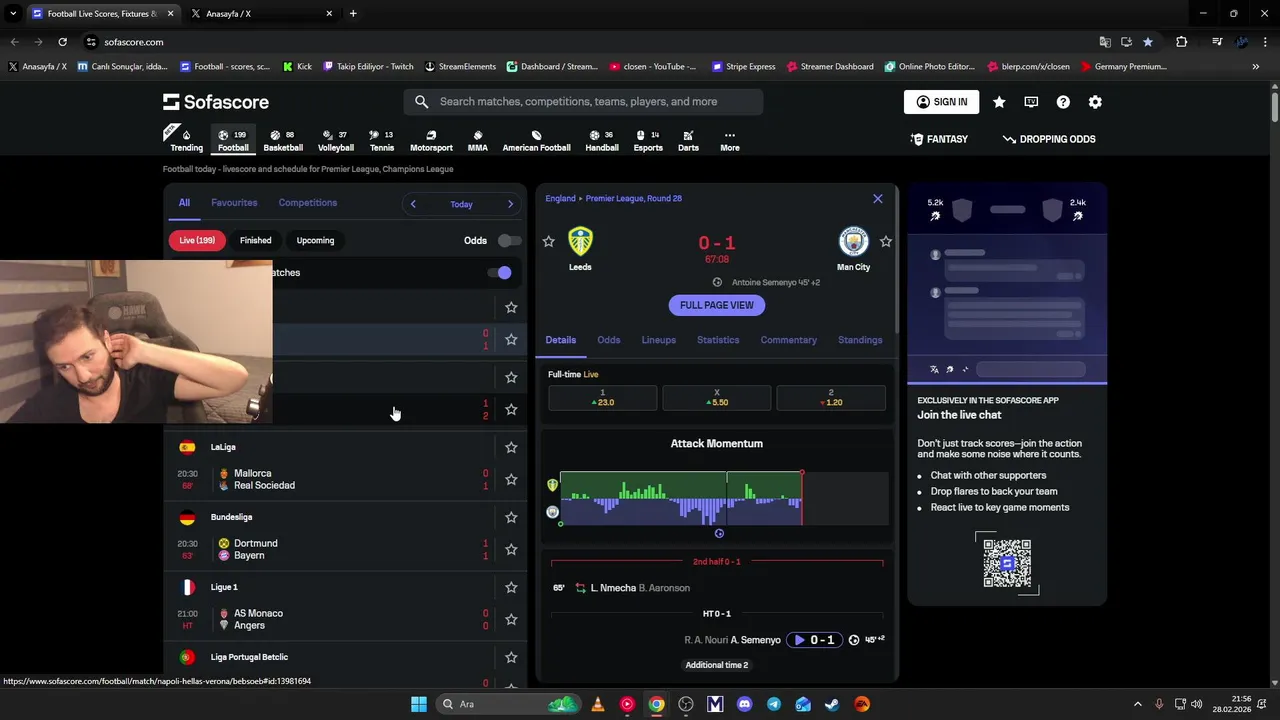Screen dimensions: 1280x720
Task: Toggle the live matches switch below Odds
Action: 499,273
